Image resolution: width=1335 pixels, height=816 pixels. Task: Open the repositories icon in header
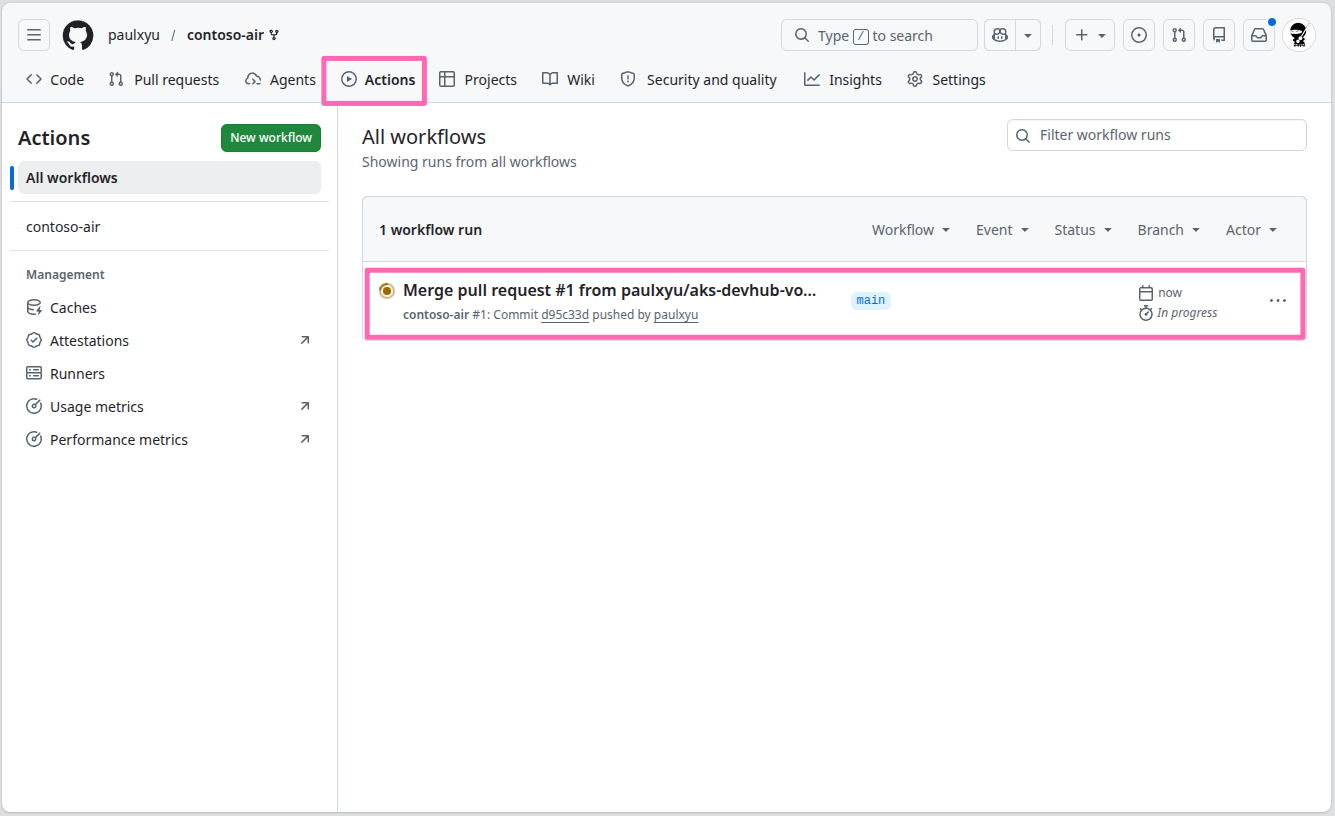(x=1219, y=35)
